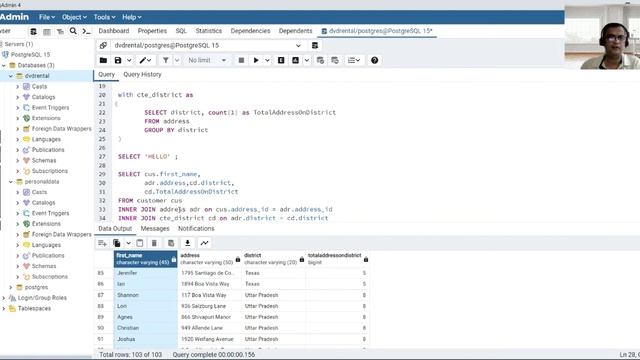Open the Macros list dropdown
Viewport: 640px width, 360px height.
click(354, 60)
